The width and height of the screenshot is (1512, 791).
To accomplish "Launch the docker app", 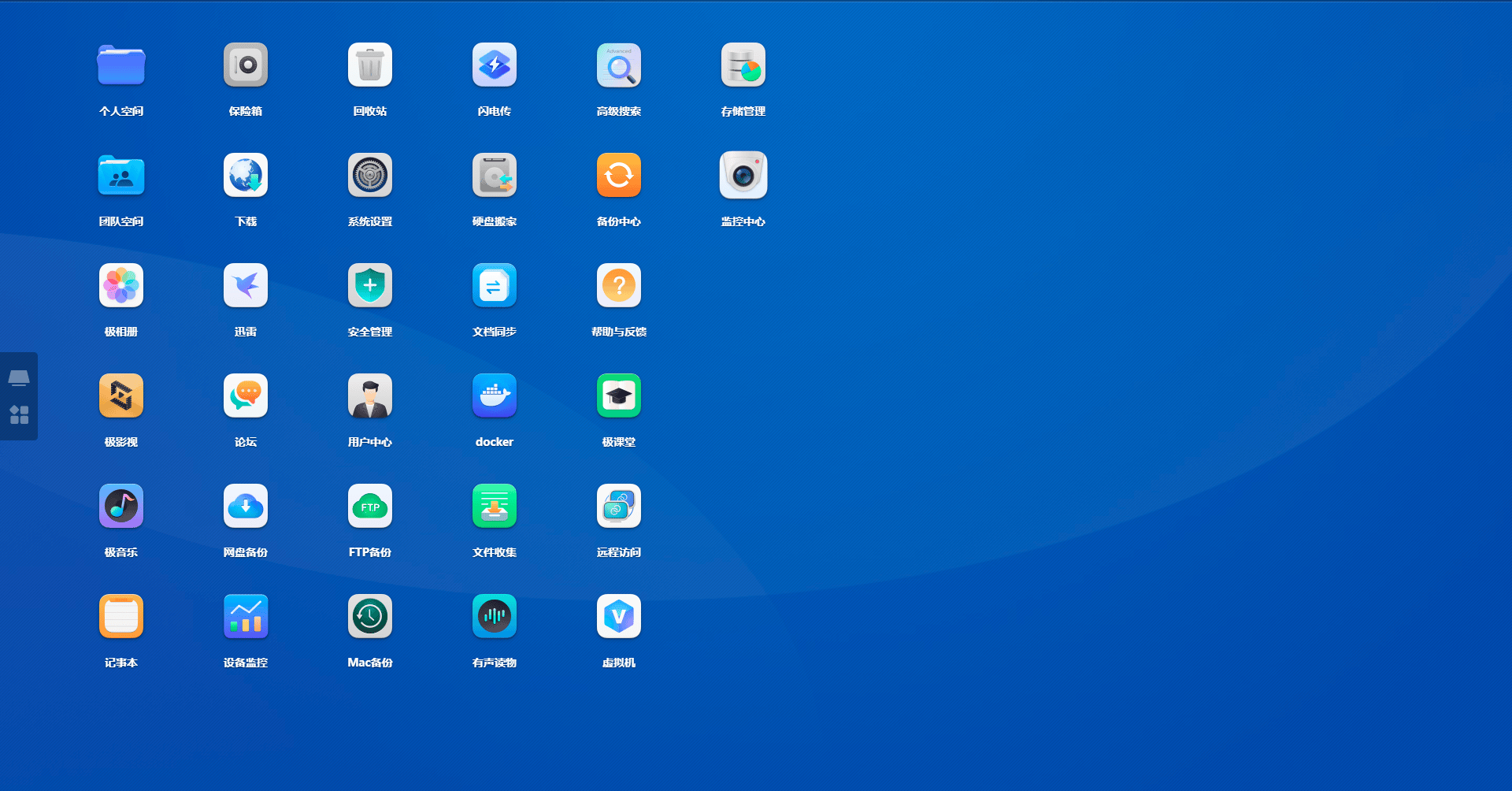I will click(x=495, y=395).
